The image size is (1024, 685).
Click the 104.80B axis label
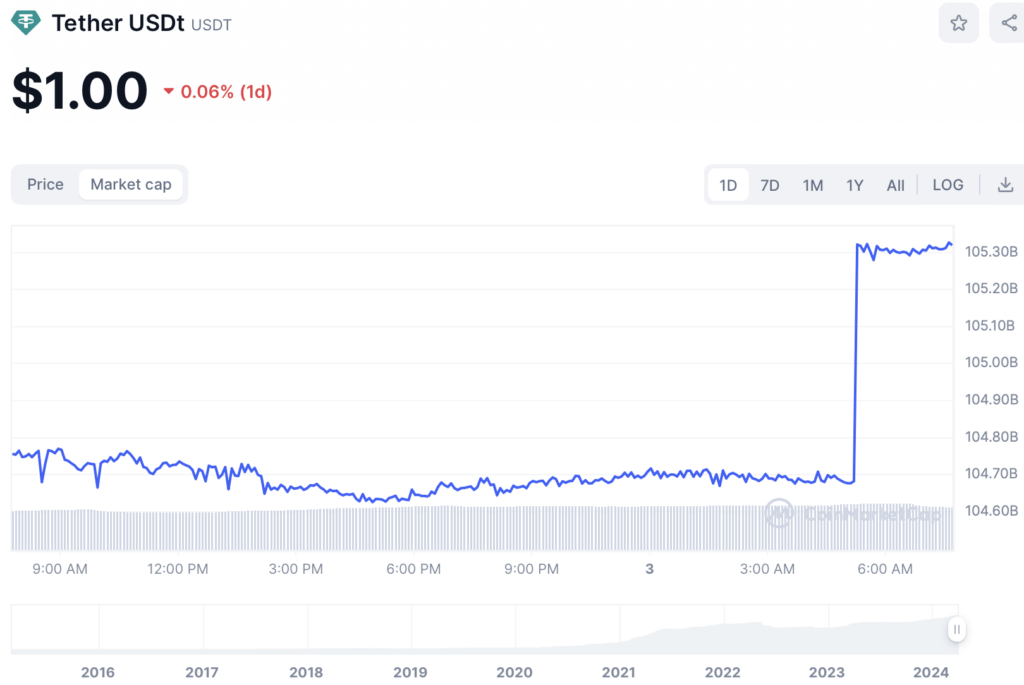pos(991,437)
